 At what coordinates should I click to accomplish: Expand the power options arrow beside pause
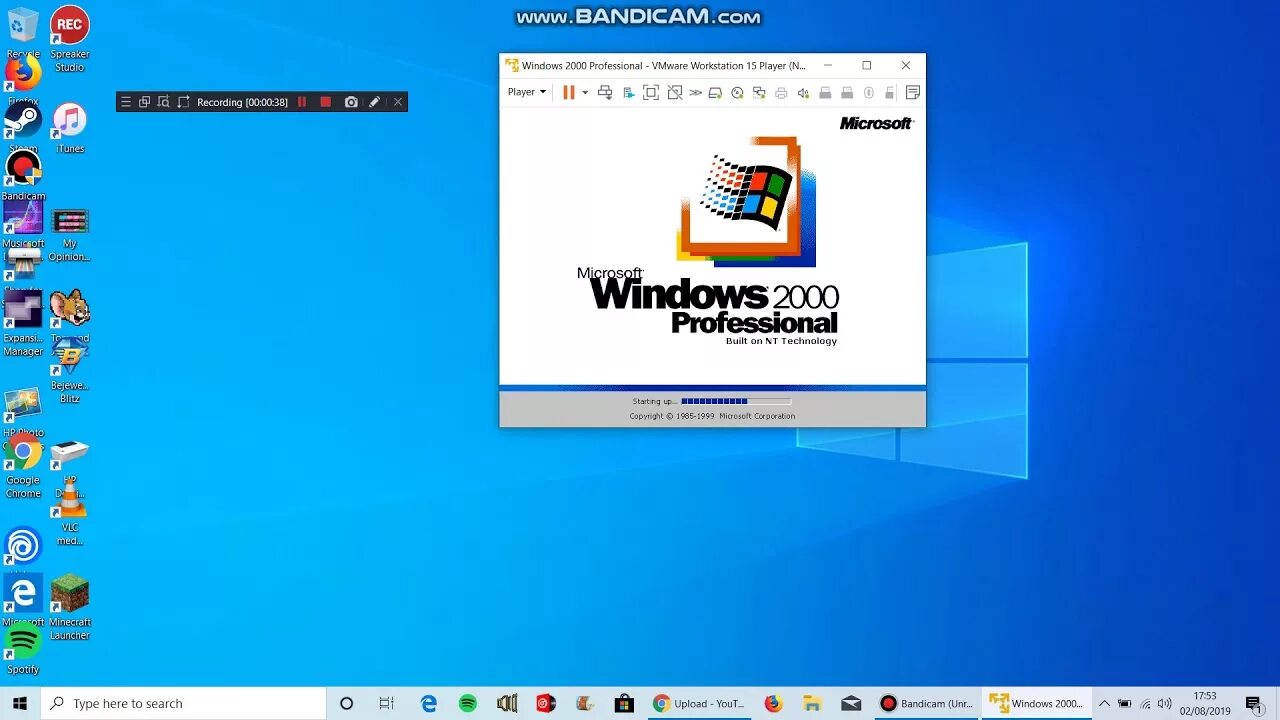click(585, 92)
